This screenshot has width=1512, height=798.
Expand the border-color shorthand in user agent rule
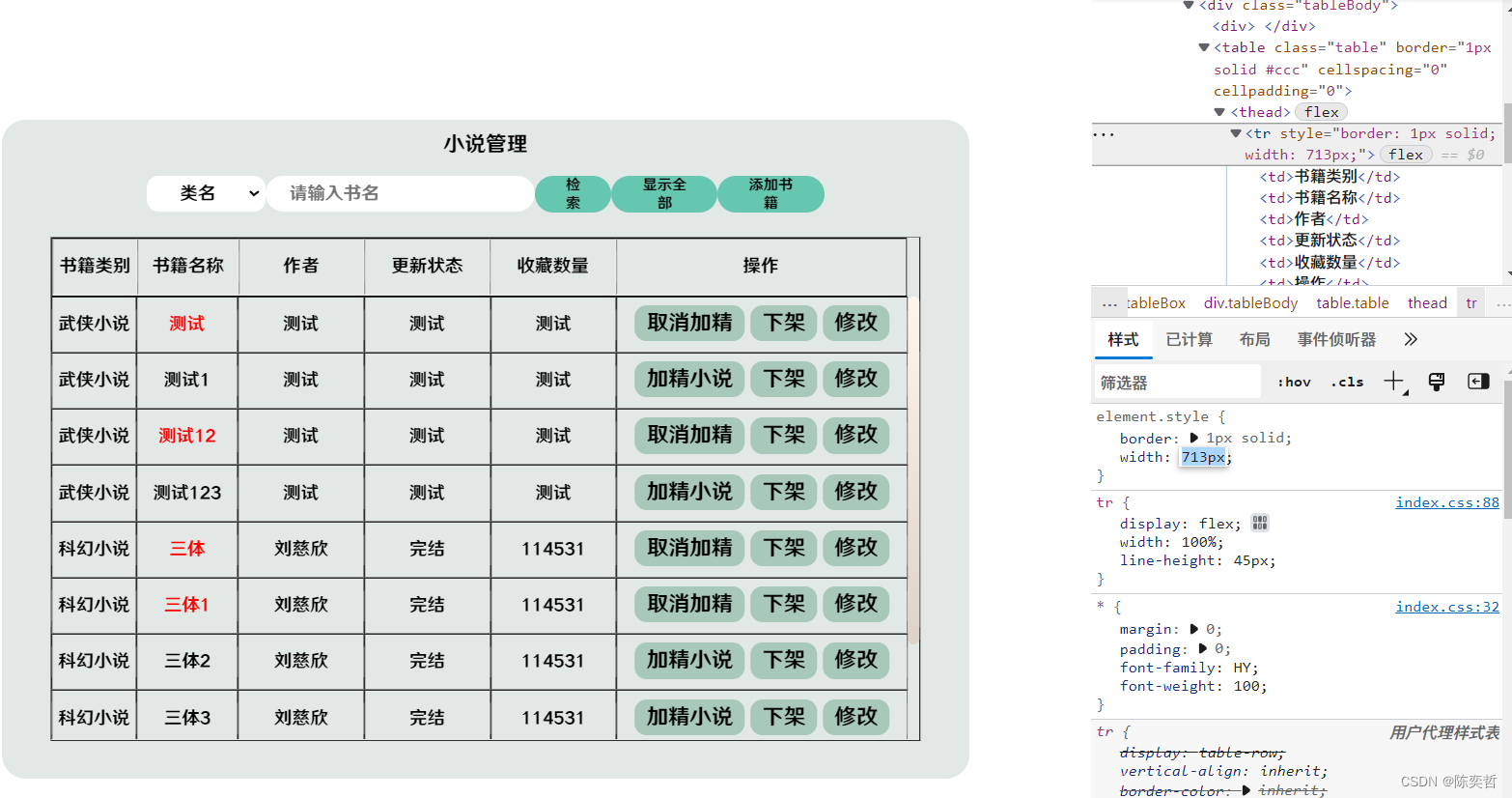[x=1246, y=790]
